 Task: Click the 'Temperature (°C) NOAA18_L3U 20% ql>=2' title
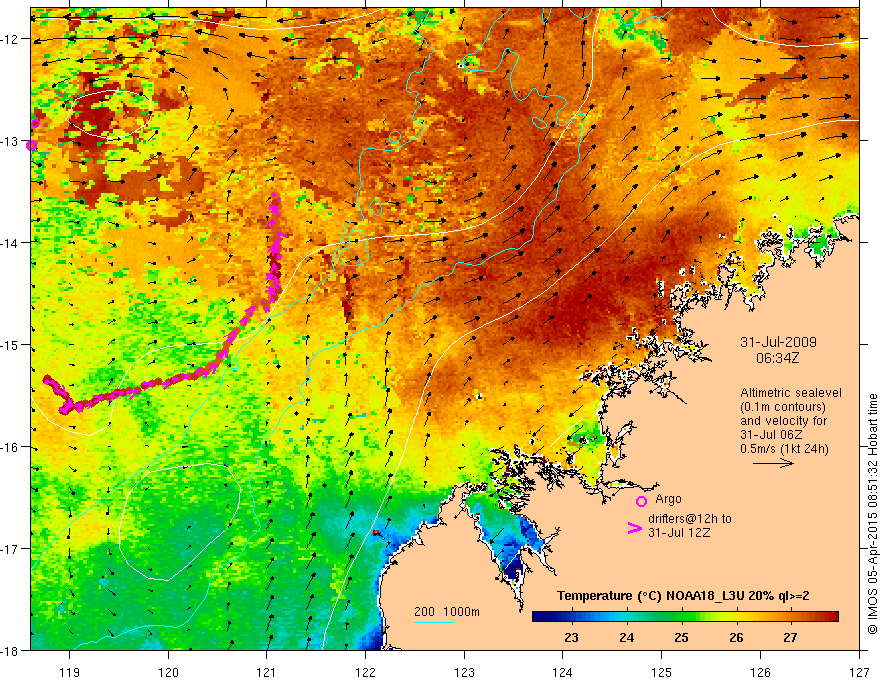pos(683,596)
